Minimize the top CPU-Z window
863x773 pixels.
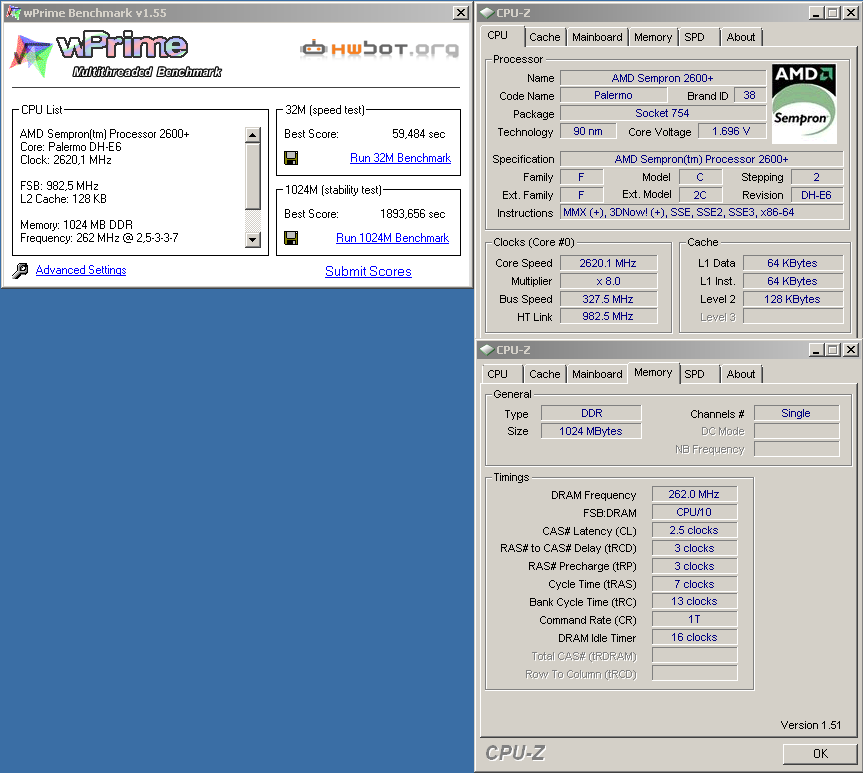[816, 13]
